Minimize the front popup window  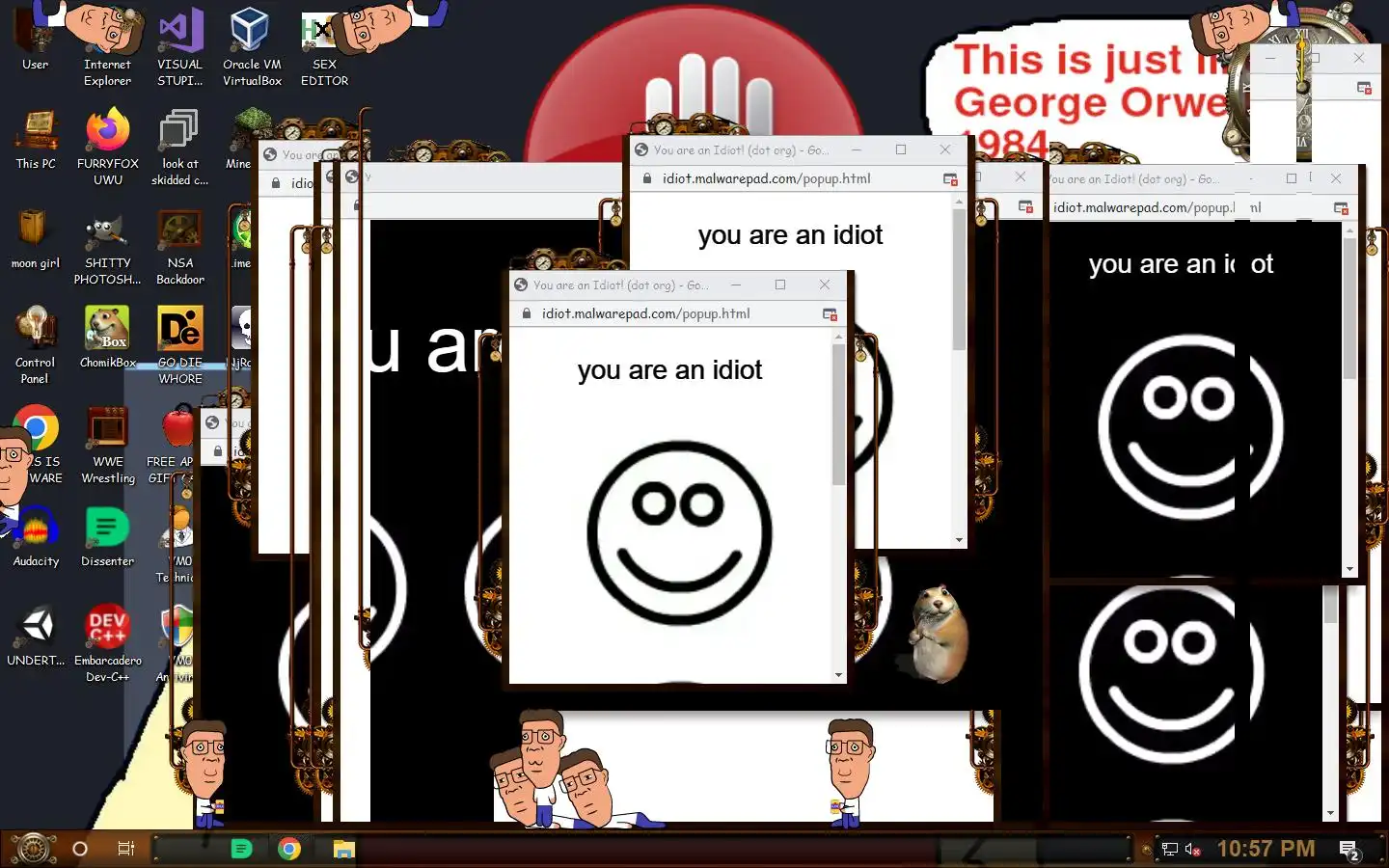(736, 285)
